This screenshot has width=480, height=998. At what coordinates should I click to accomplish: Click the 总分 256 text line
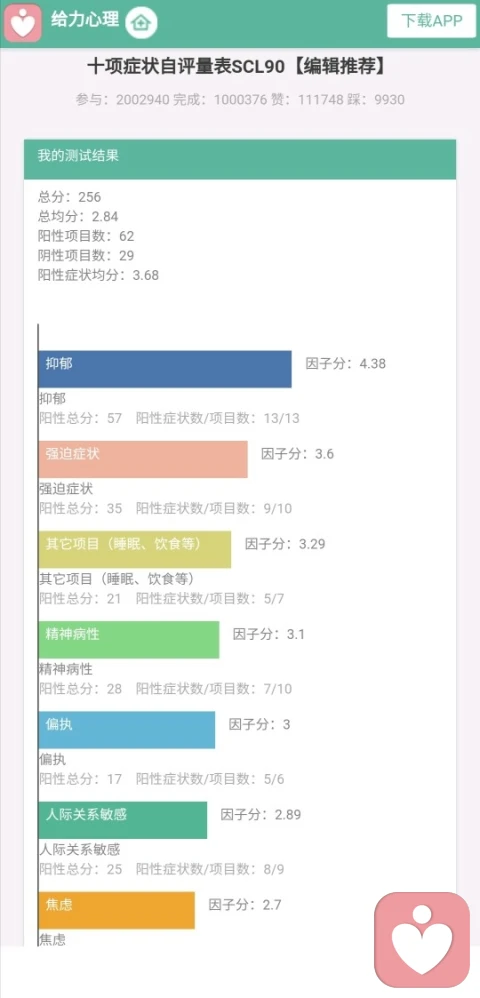(69, 197)
